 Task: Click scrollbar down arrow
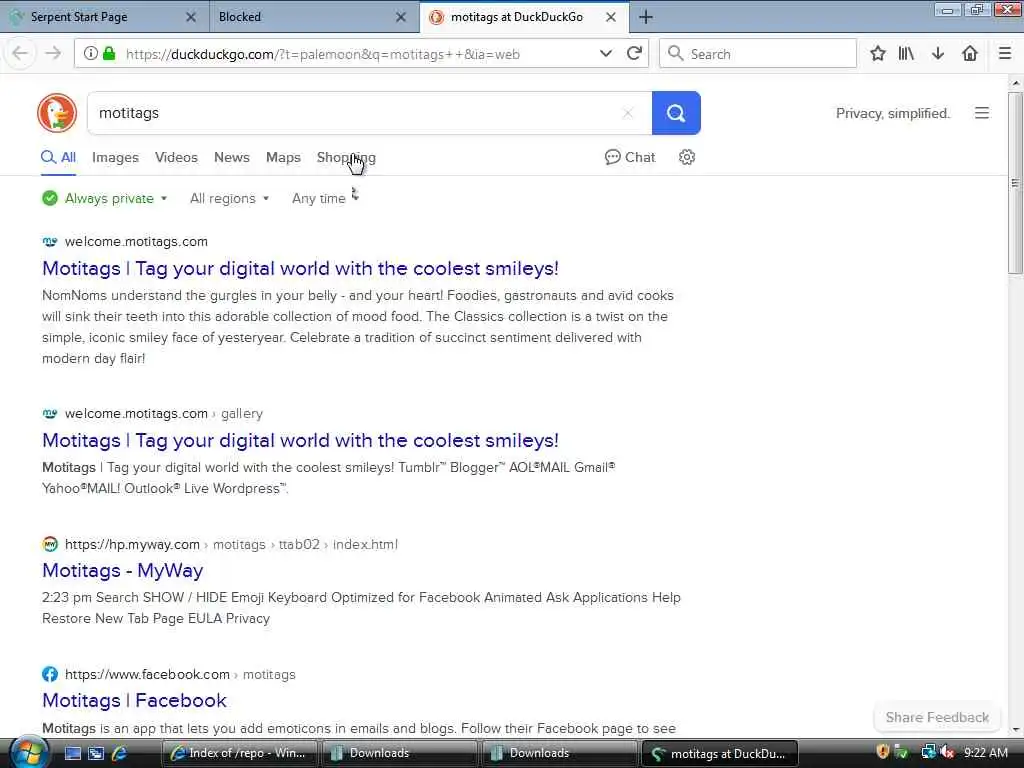[x=1015, y=729]
